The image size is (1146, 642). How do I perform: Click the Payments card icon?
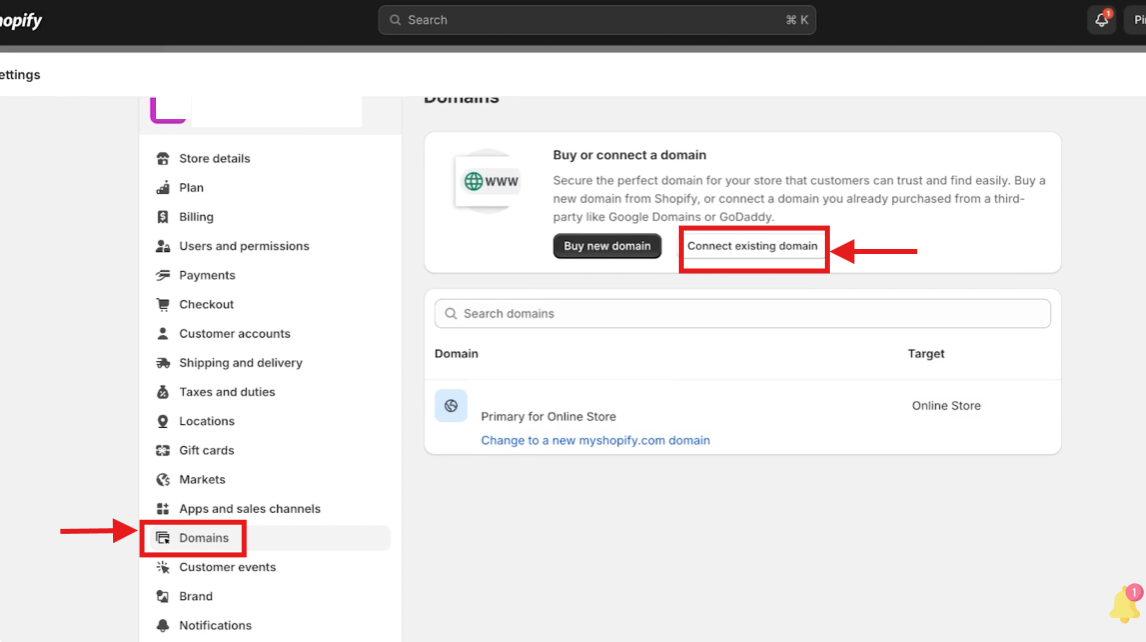162,276
